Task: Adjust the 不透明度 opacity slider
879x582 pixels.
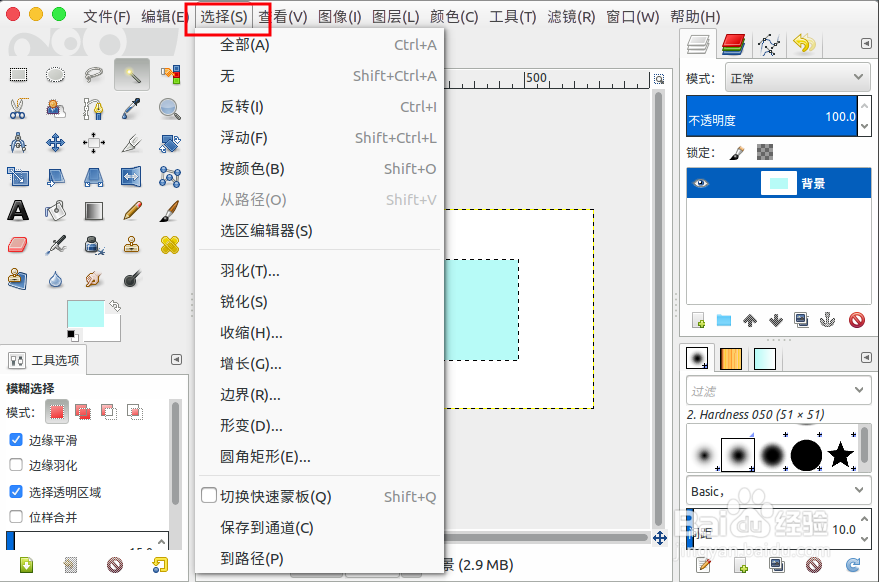Action: 772,116
